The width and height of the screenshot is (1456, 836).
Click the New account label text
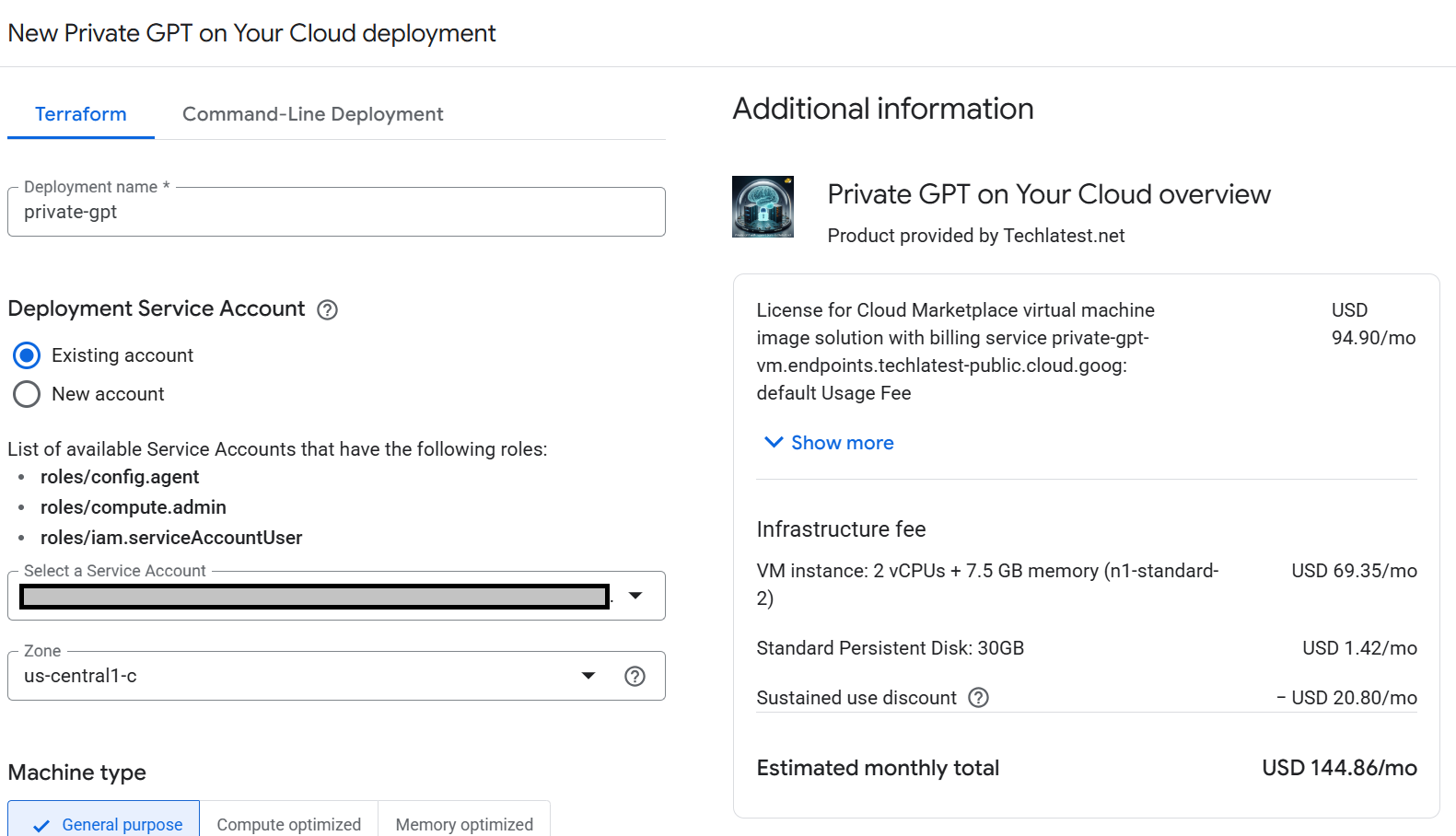pos(108,394)
